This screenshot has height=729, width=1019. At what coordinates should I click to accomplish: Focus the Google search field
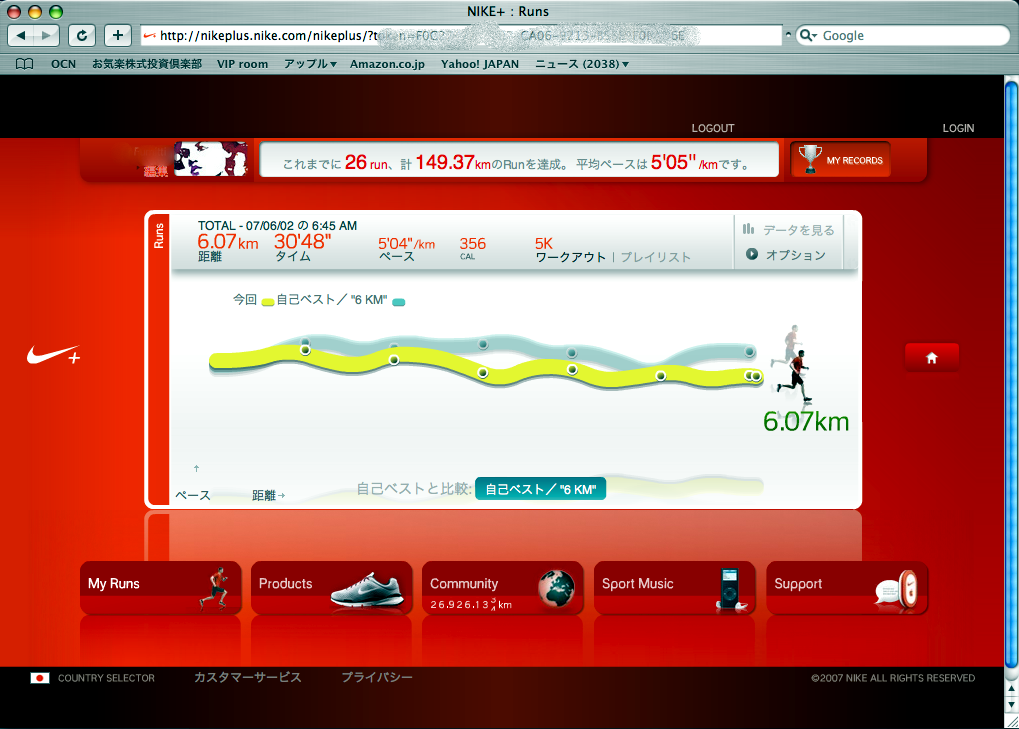tap(901, 35)
